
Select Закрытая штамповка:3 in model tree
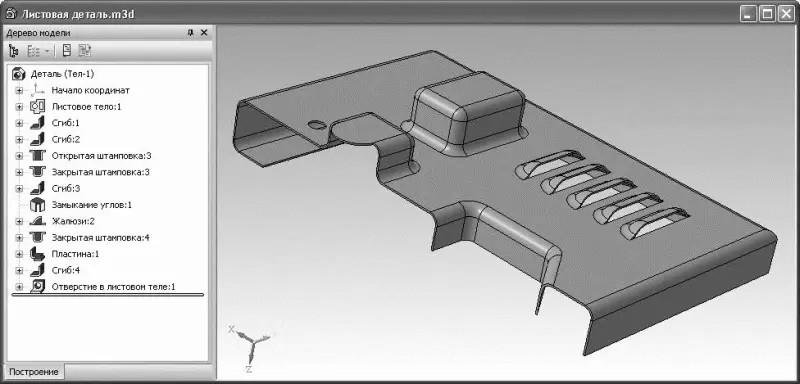tap(101, 172)
